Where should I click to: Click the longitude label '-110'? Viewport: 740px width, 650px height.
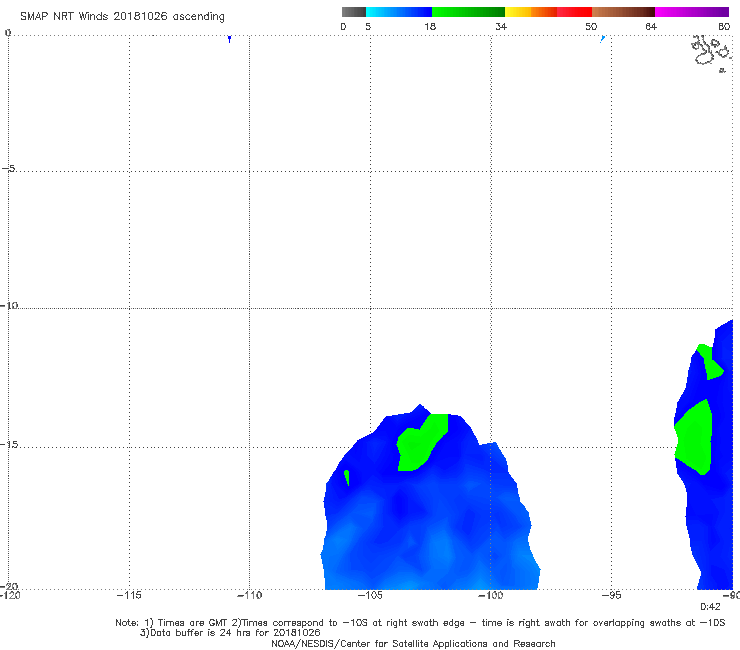coord(249,595)
